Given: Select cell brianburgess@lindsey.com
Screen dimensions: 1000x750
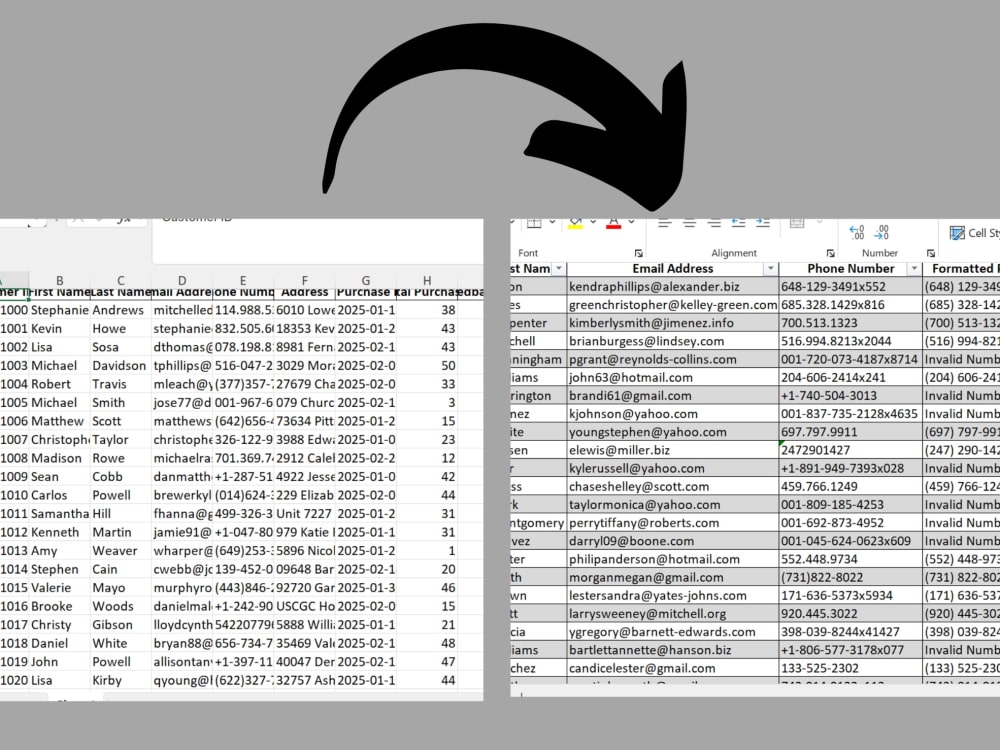Looking at the screenshot, I should [x=672, y=341].
